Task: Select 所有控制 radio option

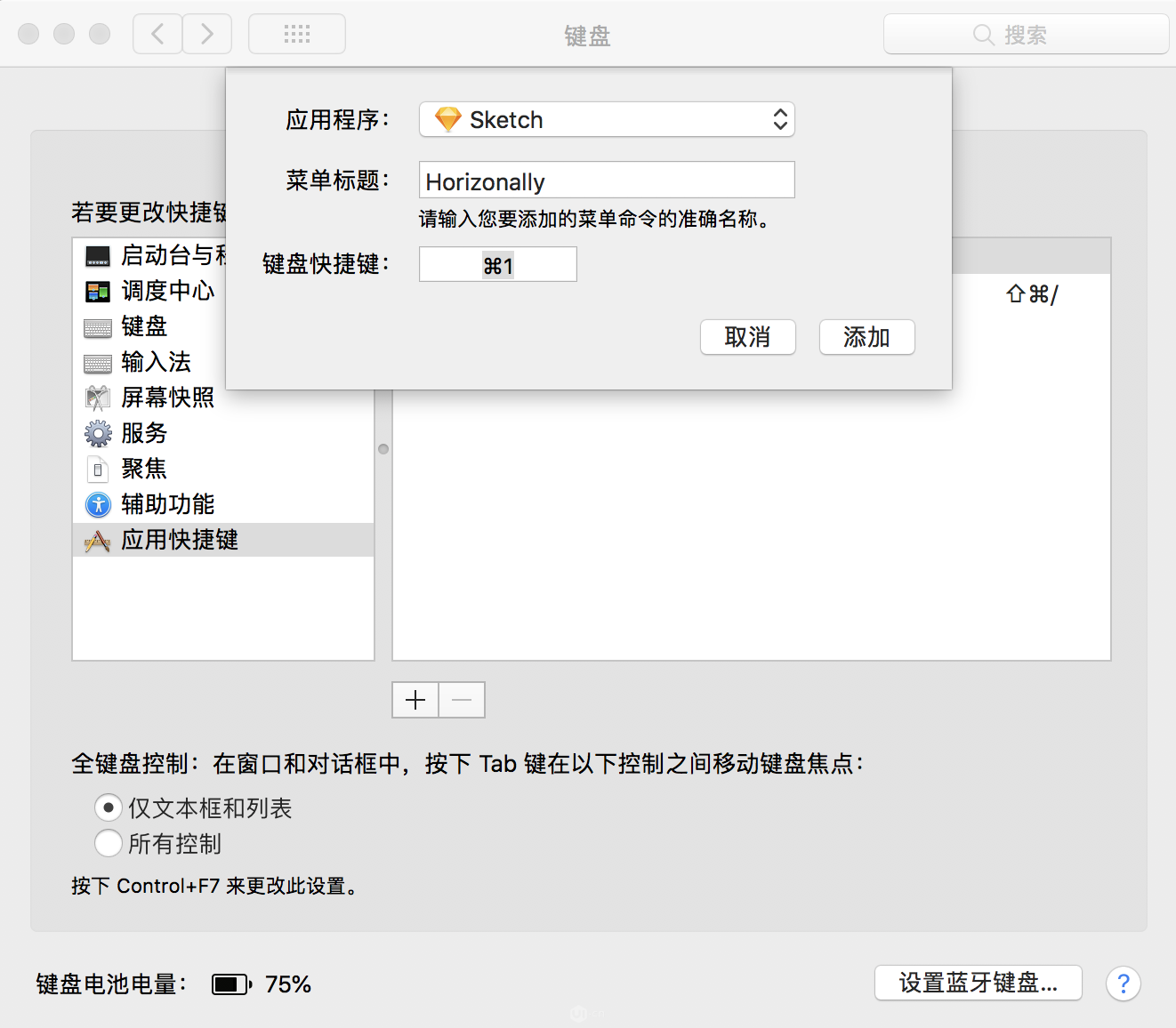Action: 109,843
